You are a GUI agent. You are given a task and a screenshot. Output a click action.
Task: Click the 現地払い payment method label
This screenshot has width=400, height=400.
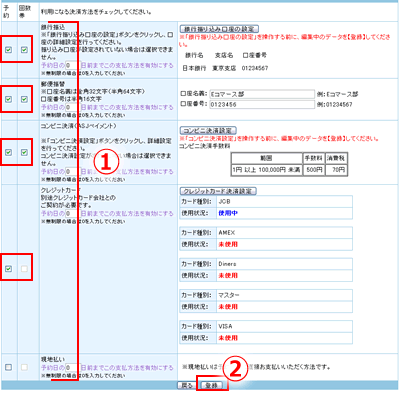click(x=53, y=359)
